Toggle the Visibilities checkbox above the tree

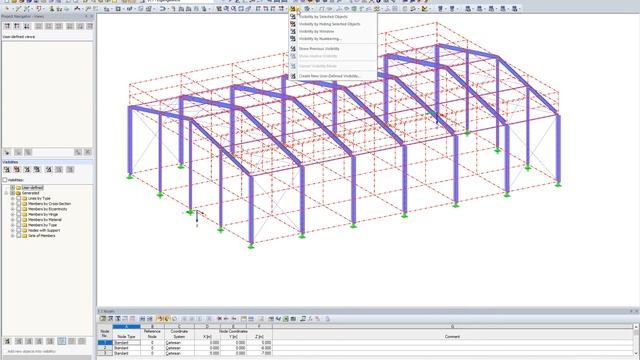(x=5, y=180)
